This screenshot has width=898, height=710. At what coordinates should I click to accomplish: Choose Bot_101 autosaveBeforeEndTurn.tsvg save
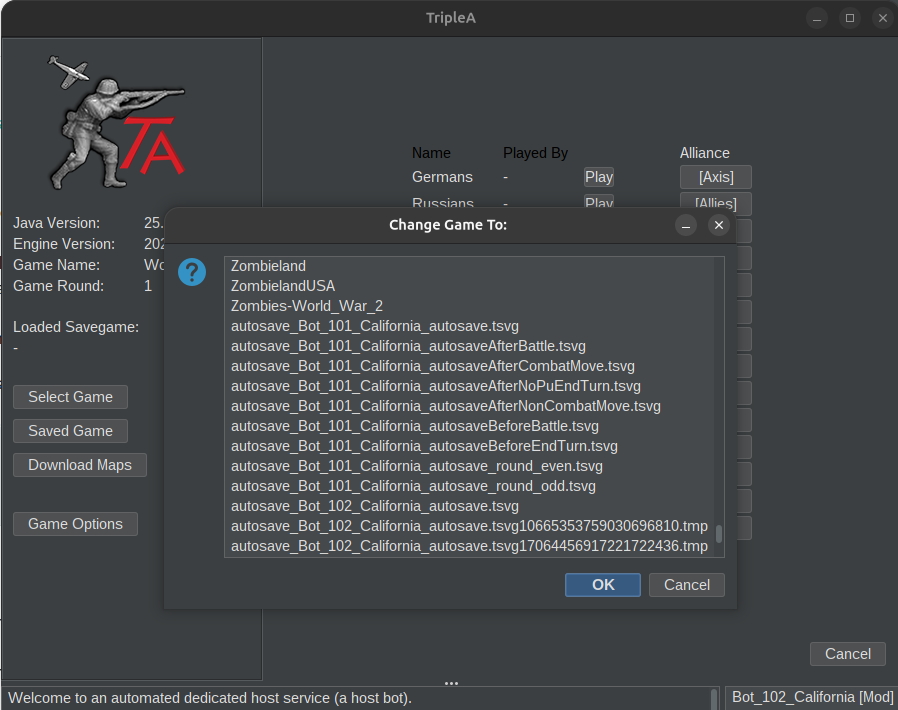470,447
